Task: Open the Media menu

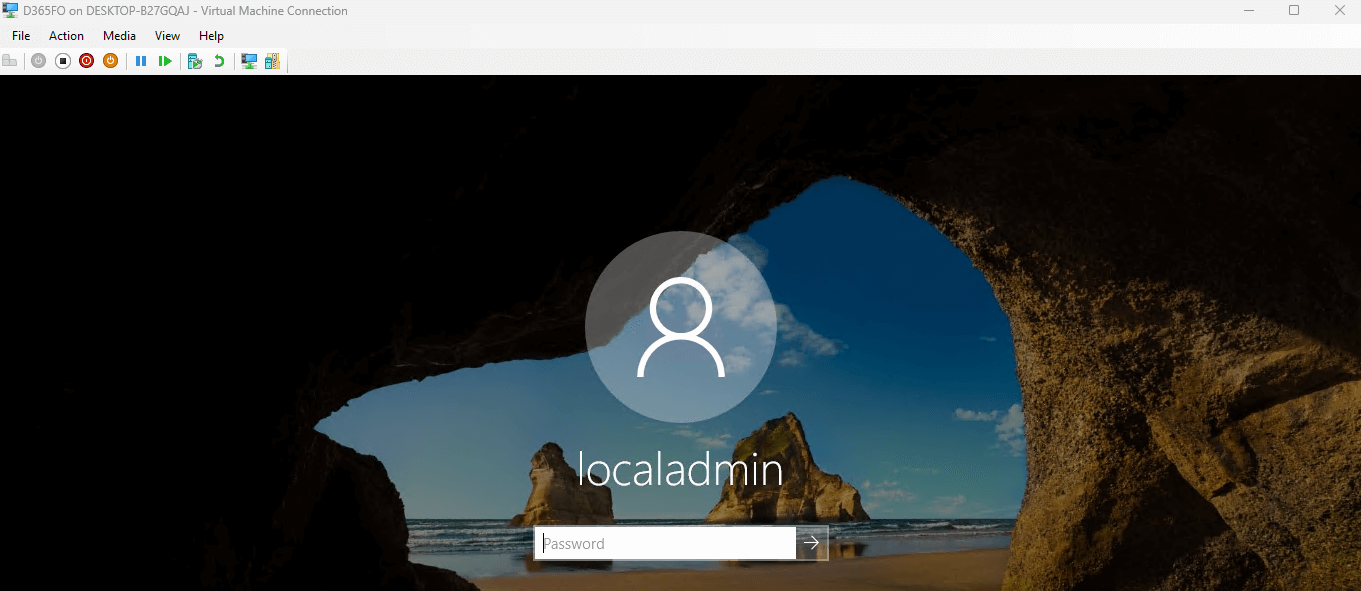Action: 119,36
